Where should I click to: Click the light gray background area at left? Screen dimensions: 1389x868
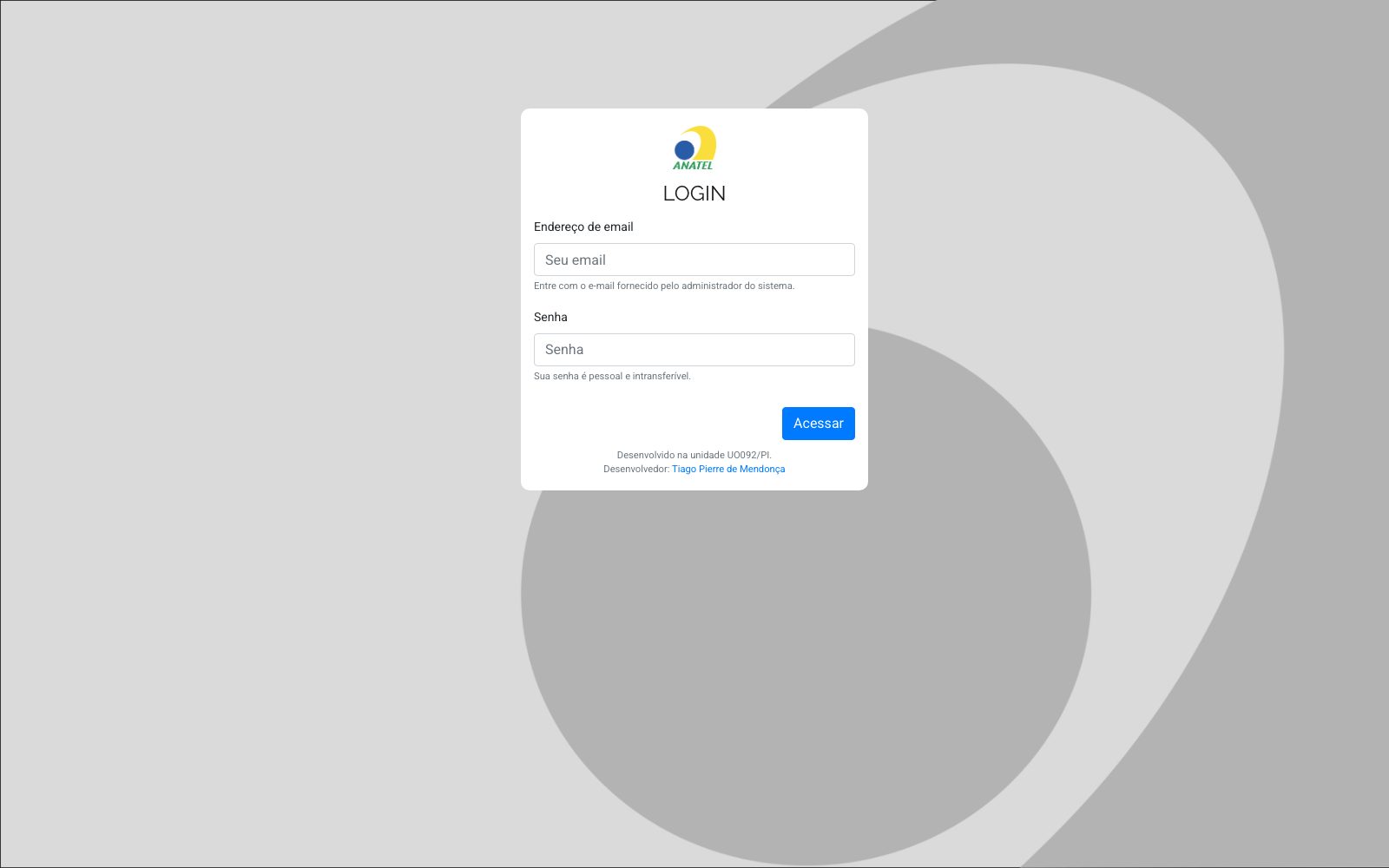(260, 434)
